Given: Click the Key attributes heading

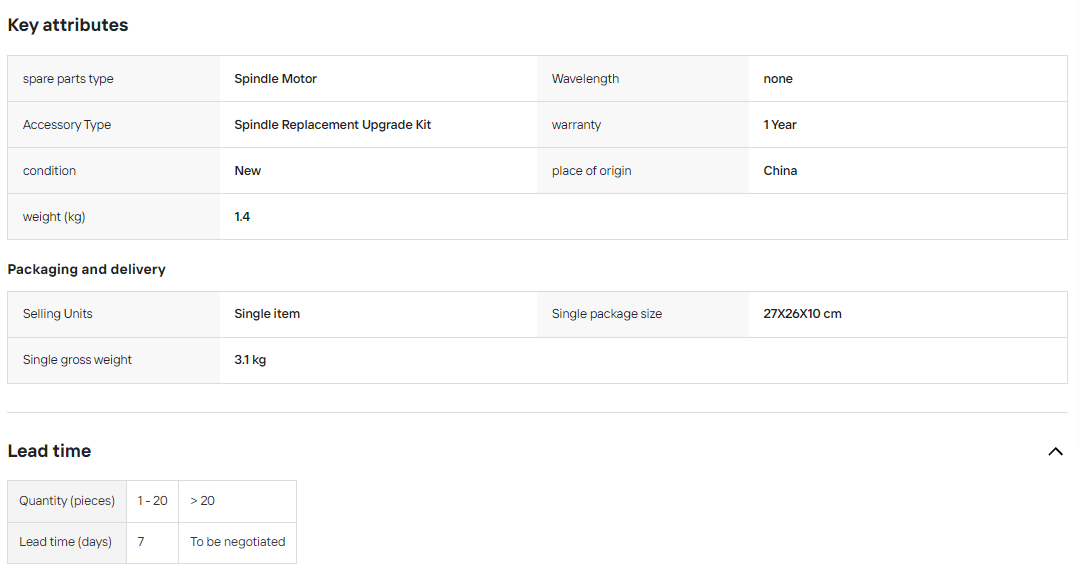Looking at the screenshot, I should click(x=68, y=25).
